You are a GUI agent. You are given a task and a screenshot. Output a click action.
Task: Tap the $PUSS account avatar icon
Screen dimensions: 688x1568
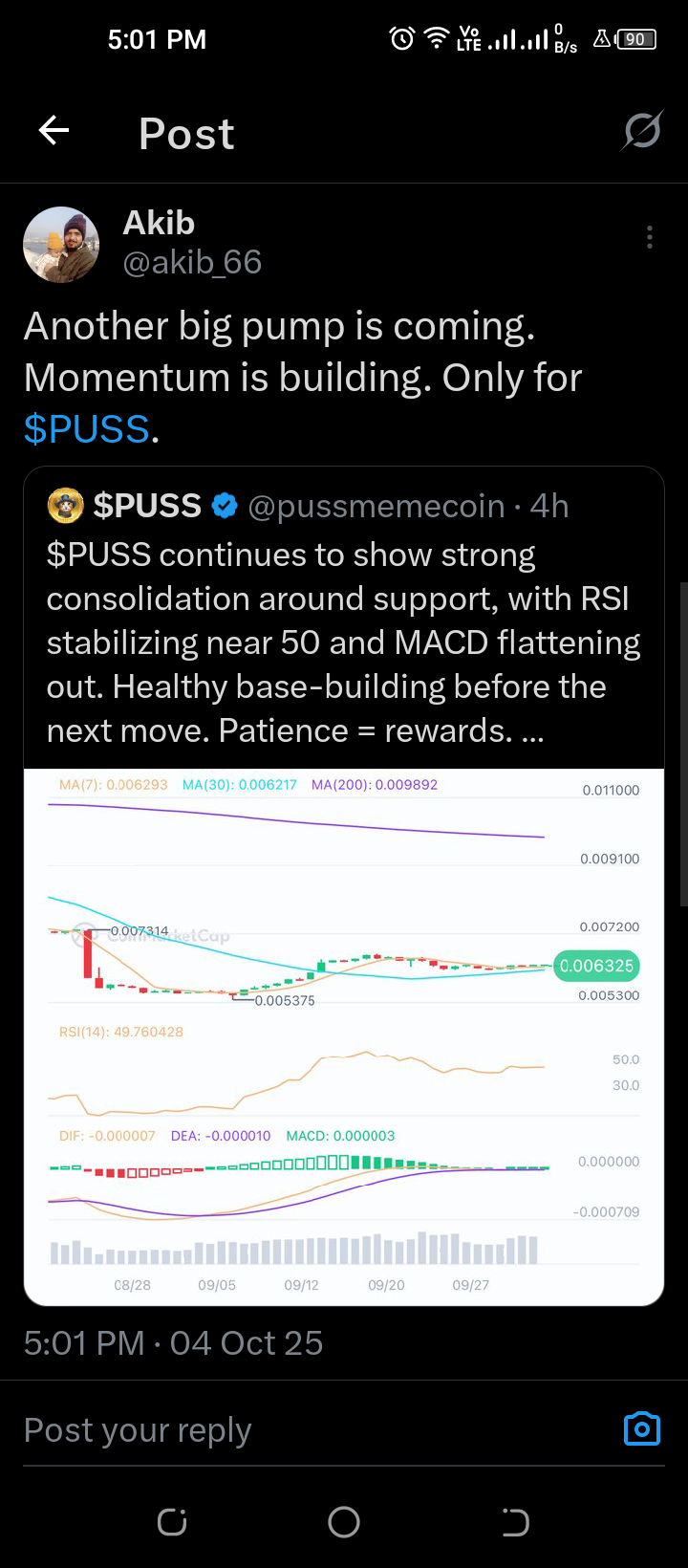pyautogui.click(x=65, y=506)
